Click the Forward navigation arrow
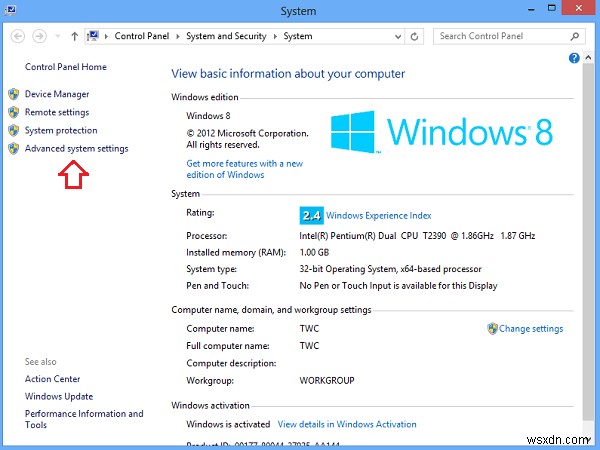Viewport: 600px width, 450px height. pyautogui.click(x=39, y=36)
